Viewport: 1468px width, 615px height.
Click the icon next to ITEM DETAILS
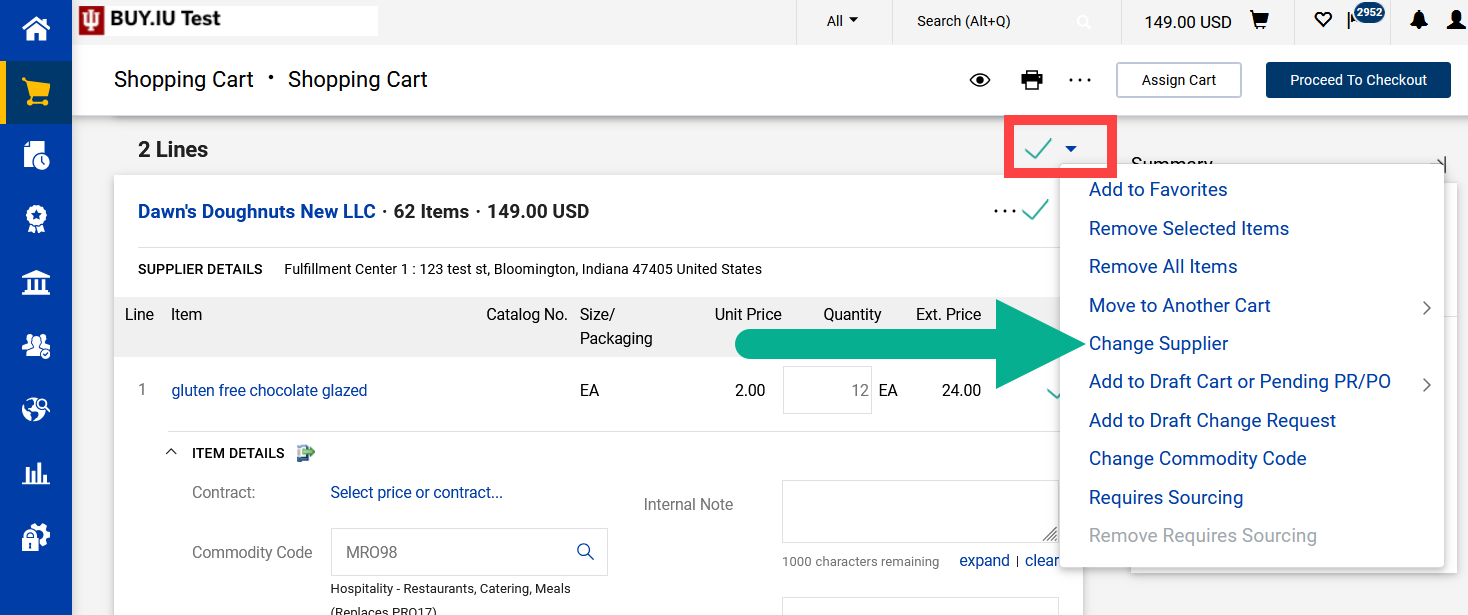[x=306, y=453]
